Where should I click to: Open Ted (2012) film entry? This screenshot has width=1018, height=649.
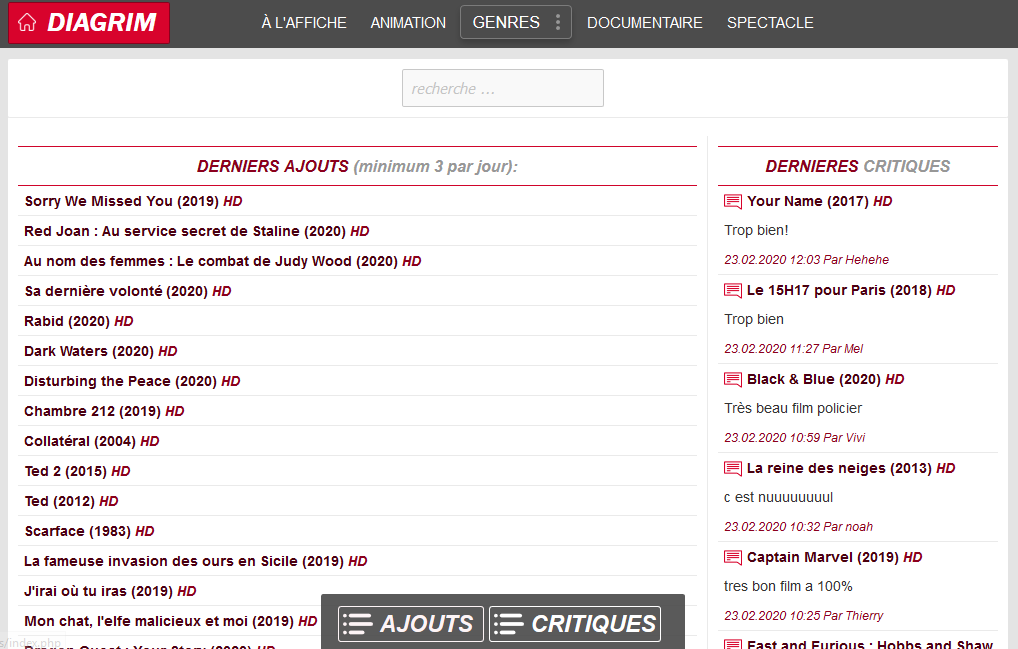click(x=71, y=501)
